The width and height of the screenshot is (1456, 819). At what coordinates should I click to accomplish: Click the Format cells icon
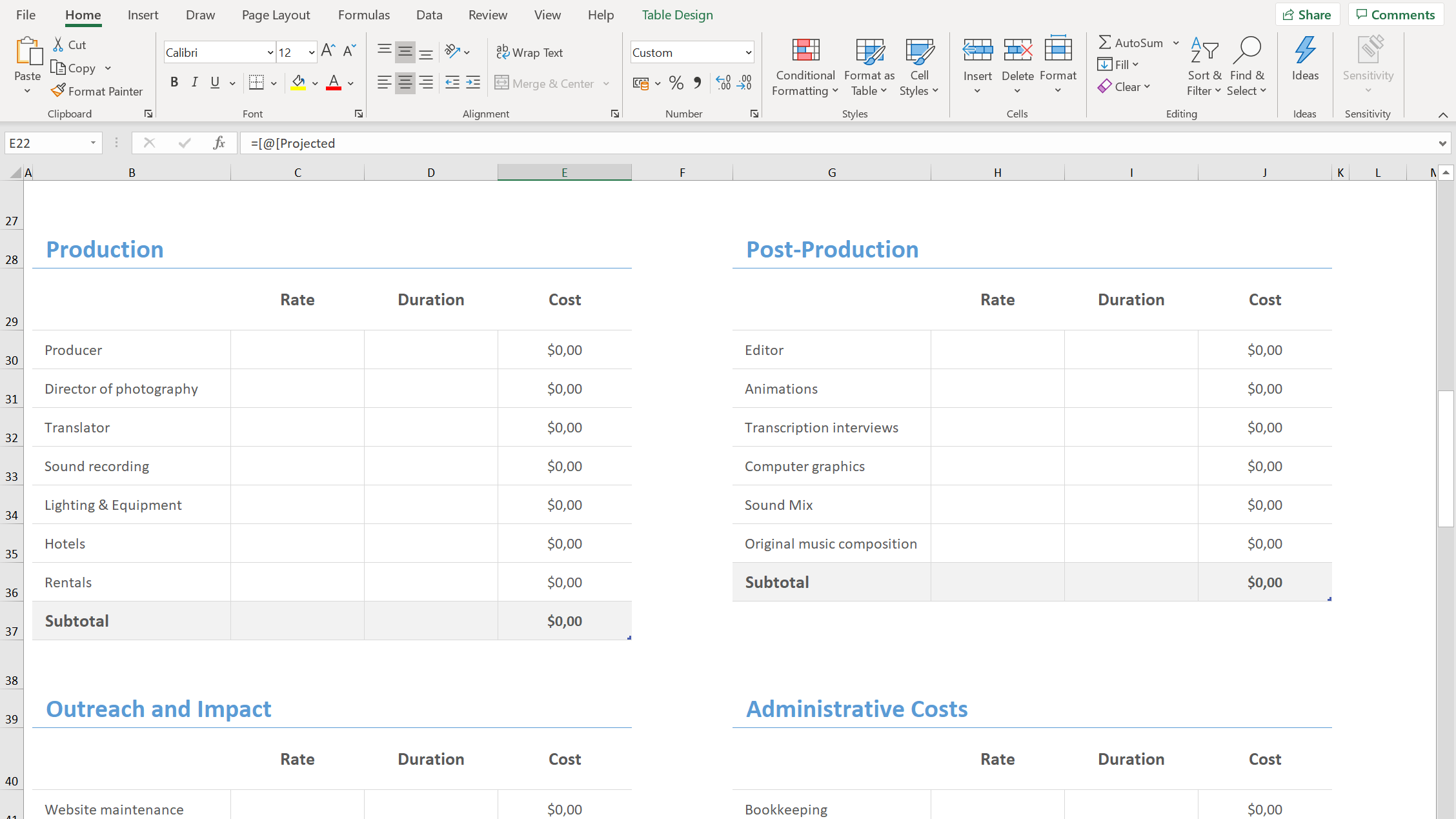pyautogui.click(x=1058, y=48)
